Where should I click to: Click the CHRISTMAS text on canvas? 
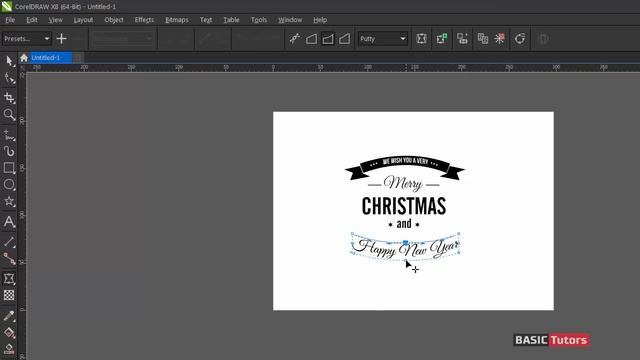(404, 206)
